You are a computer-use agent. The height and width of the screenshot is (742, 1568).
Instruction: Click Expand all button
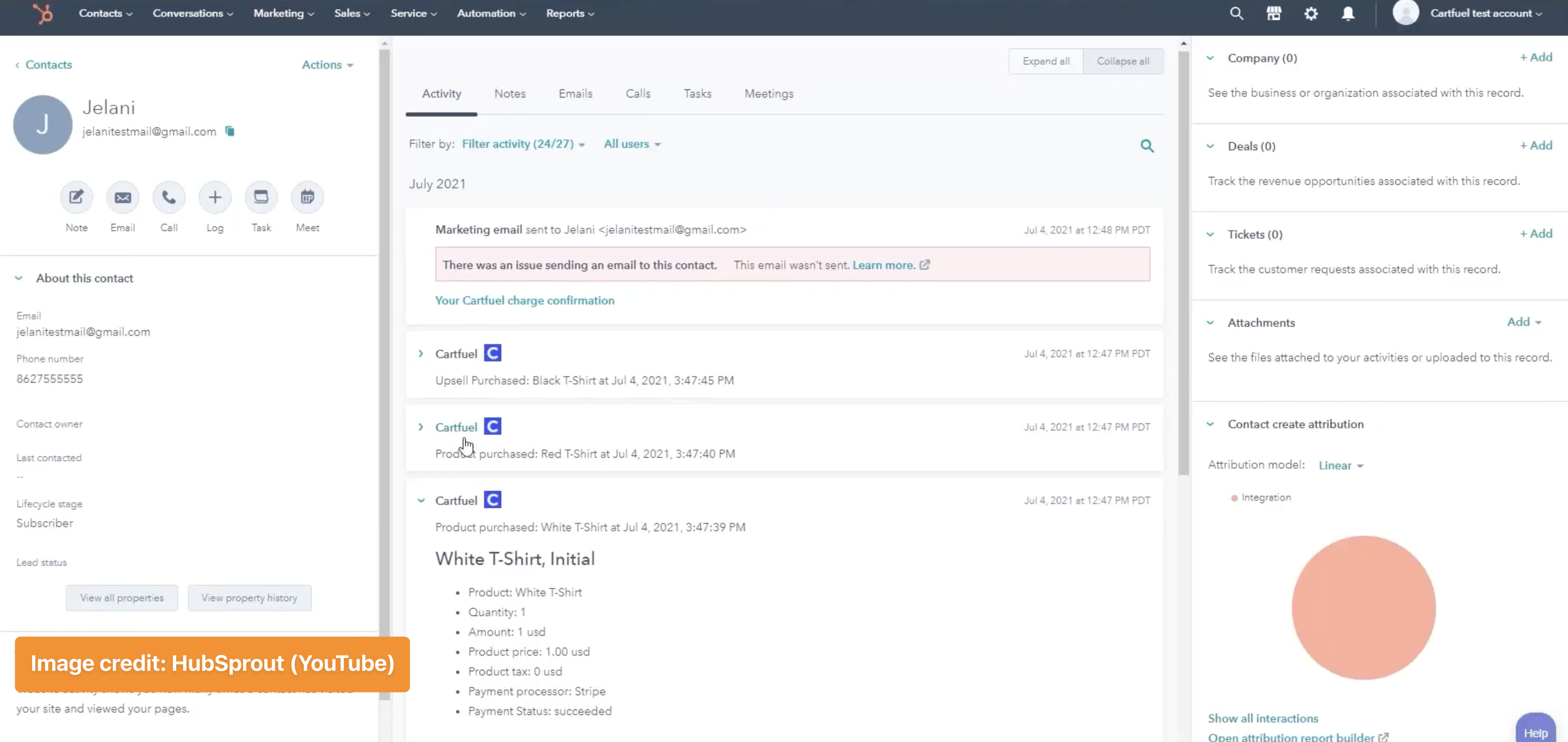[x=1046, y=61]
